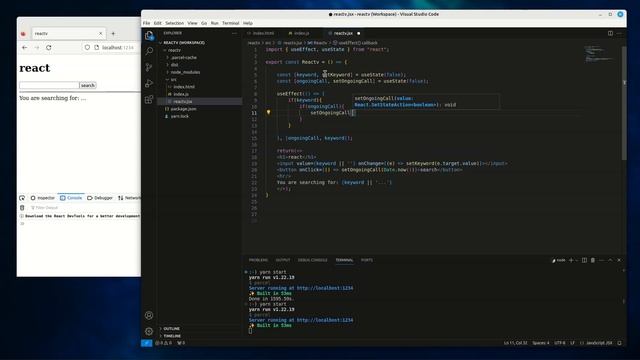Change indentation via Spaces: 4
The image size is (640, 360).
[541, 343]
